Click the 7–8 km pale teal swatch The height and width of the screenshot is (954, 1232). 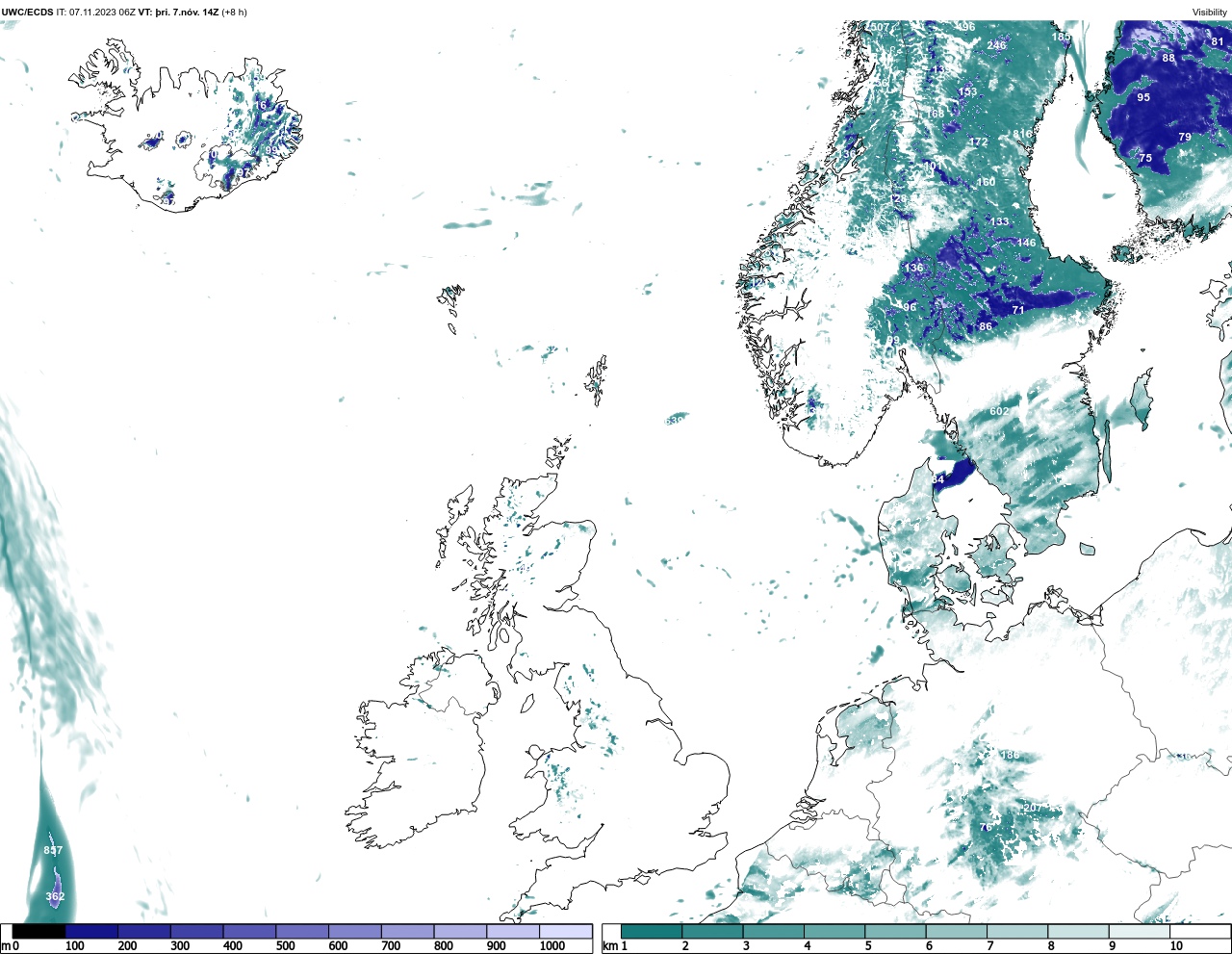(1017, 931)
